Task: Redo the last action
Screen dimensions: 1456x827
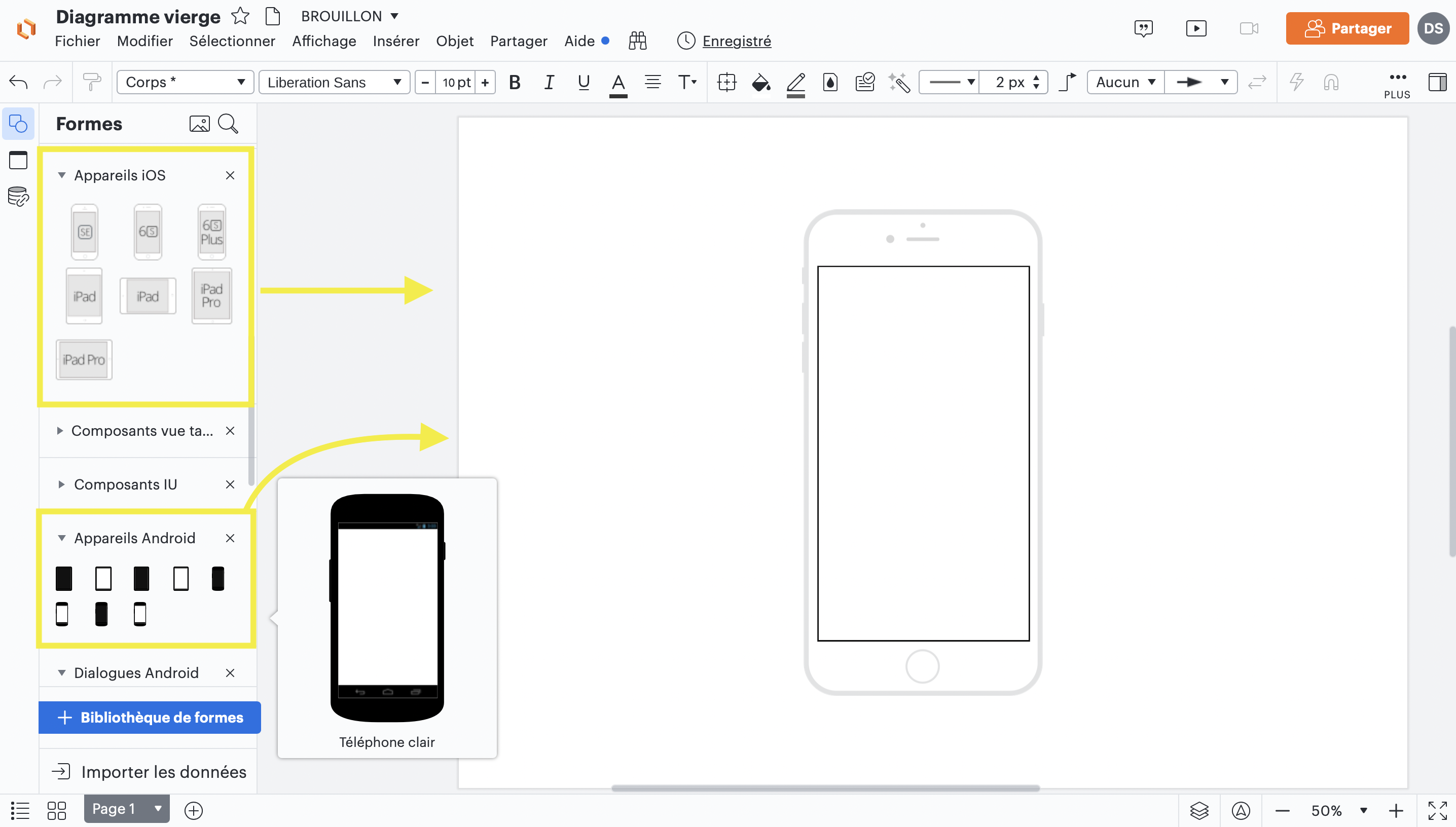Action: click(x=52, y=83)
